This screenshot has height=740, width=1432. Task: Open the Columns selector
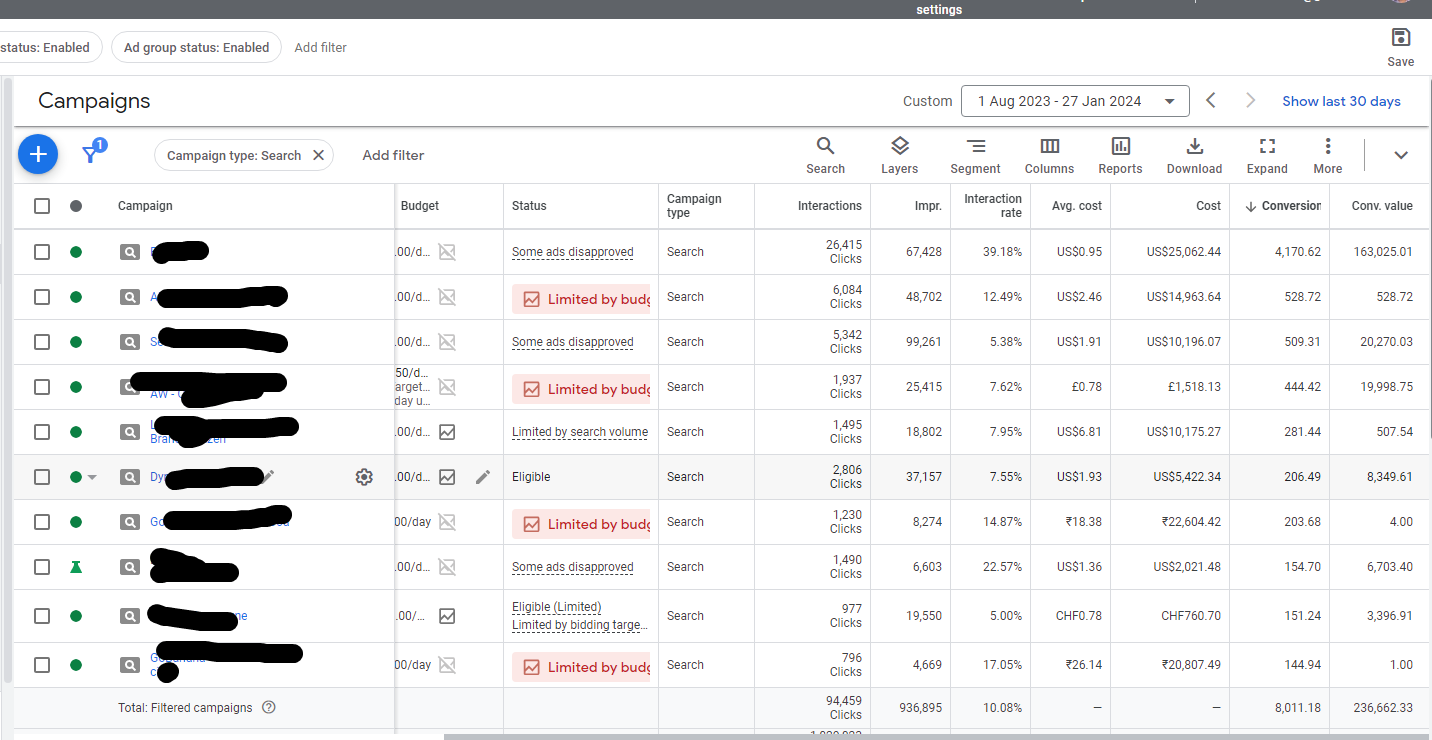(1049, 155)
